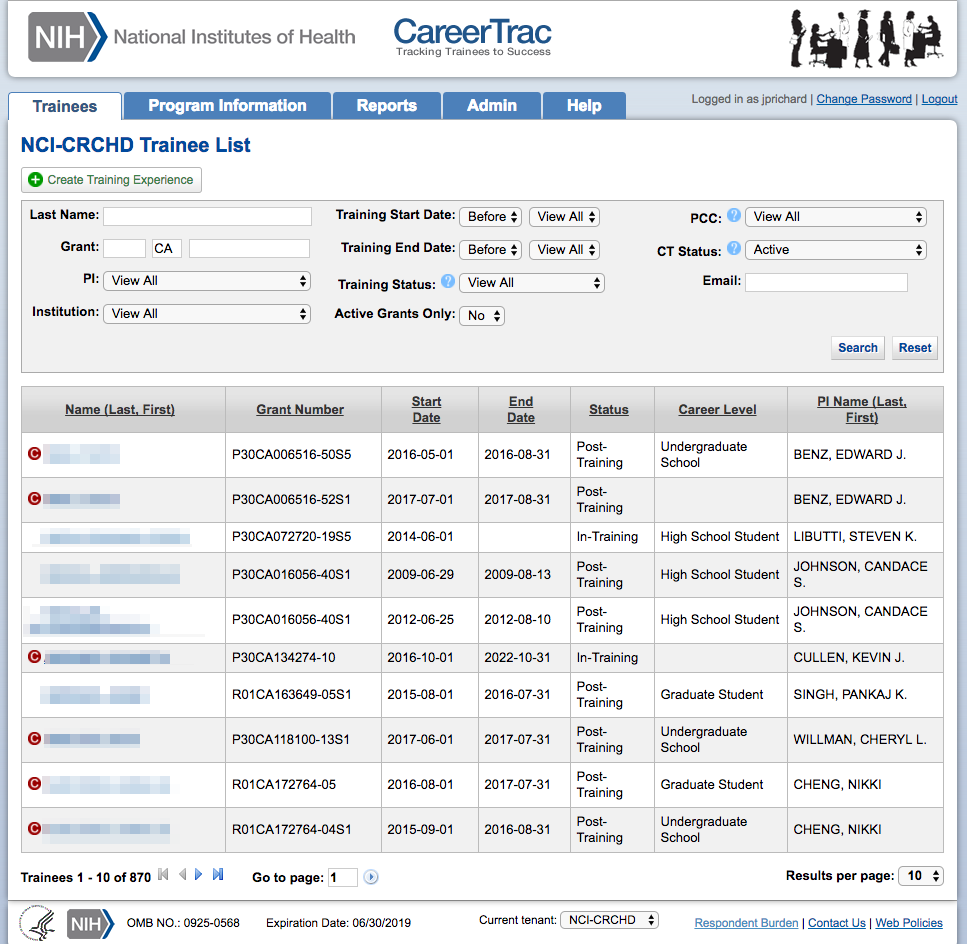Open Training End Date View All dropdown
This screenshot has height=944, width=967.
(564, 250)
